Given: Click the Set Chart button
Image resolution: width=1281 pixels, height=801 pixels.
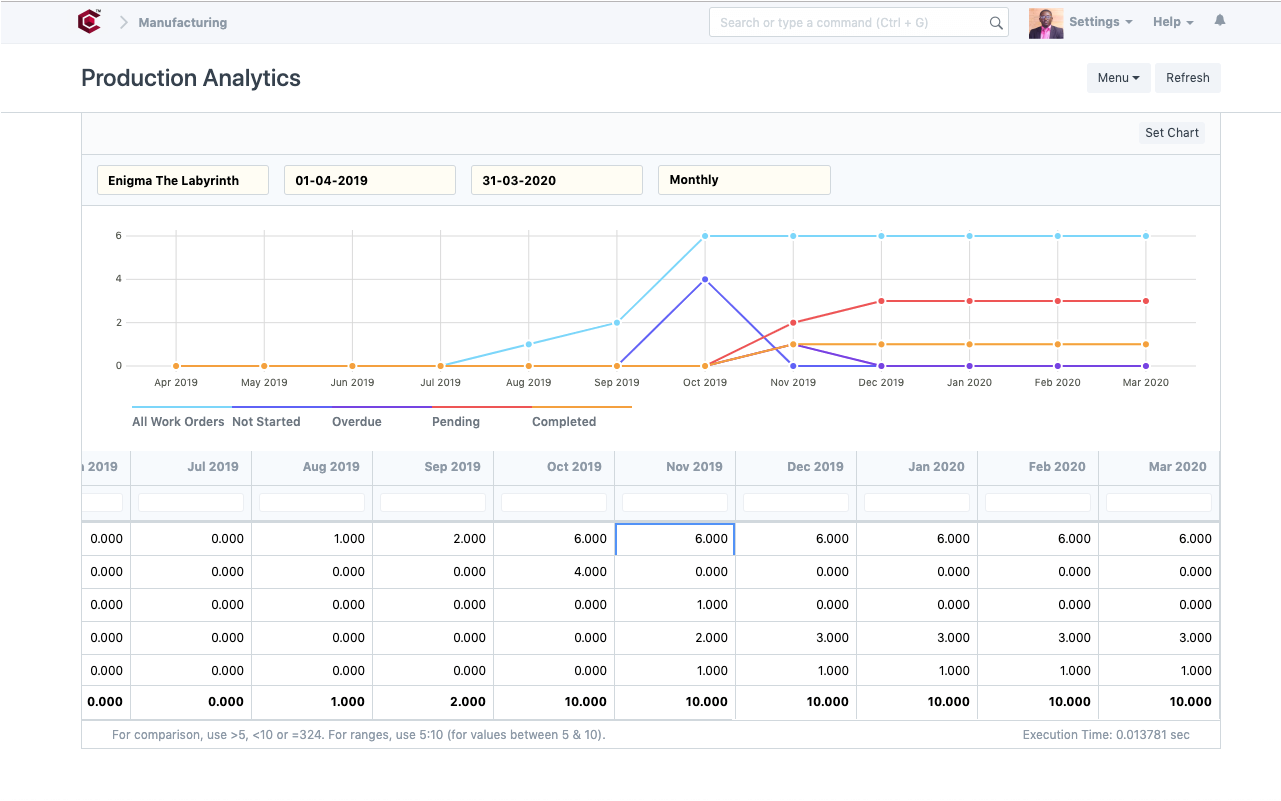Looking at the screenshot, I should point(1171,132).
